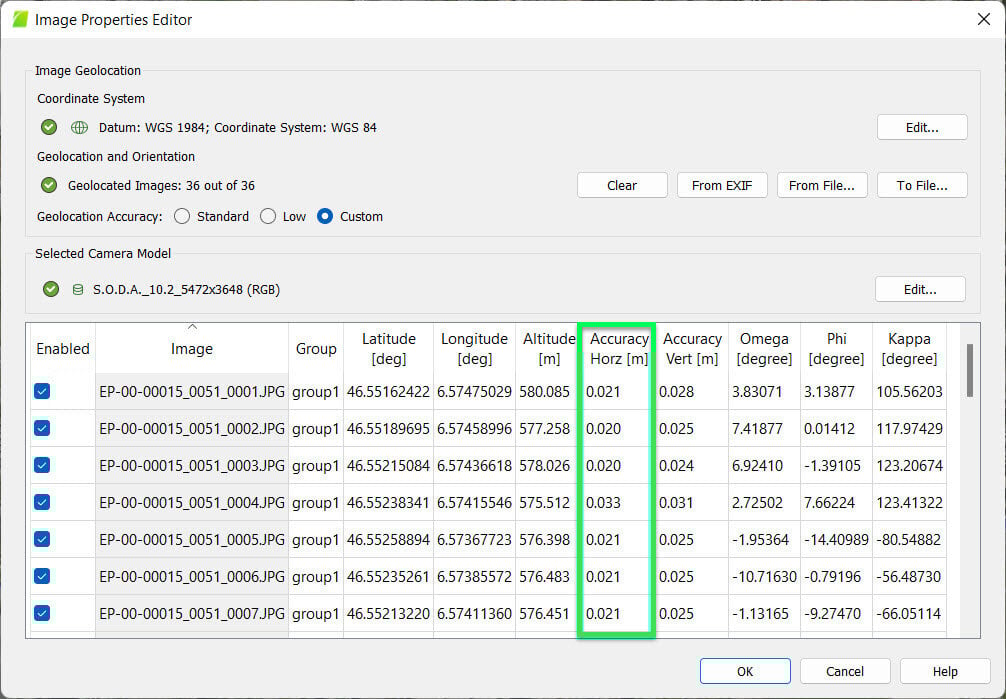The width and height of the screenshot is (1006, 699).
Task: Click Clear to remove geolocation data
Action: [622, 185]
